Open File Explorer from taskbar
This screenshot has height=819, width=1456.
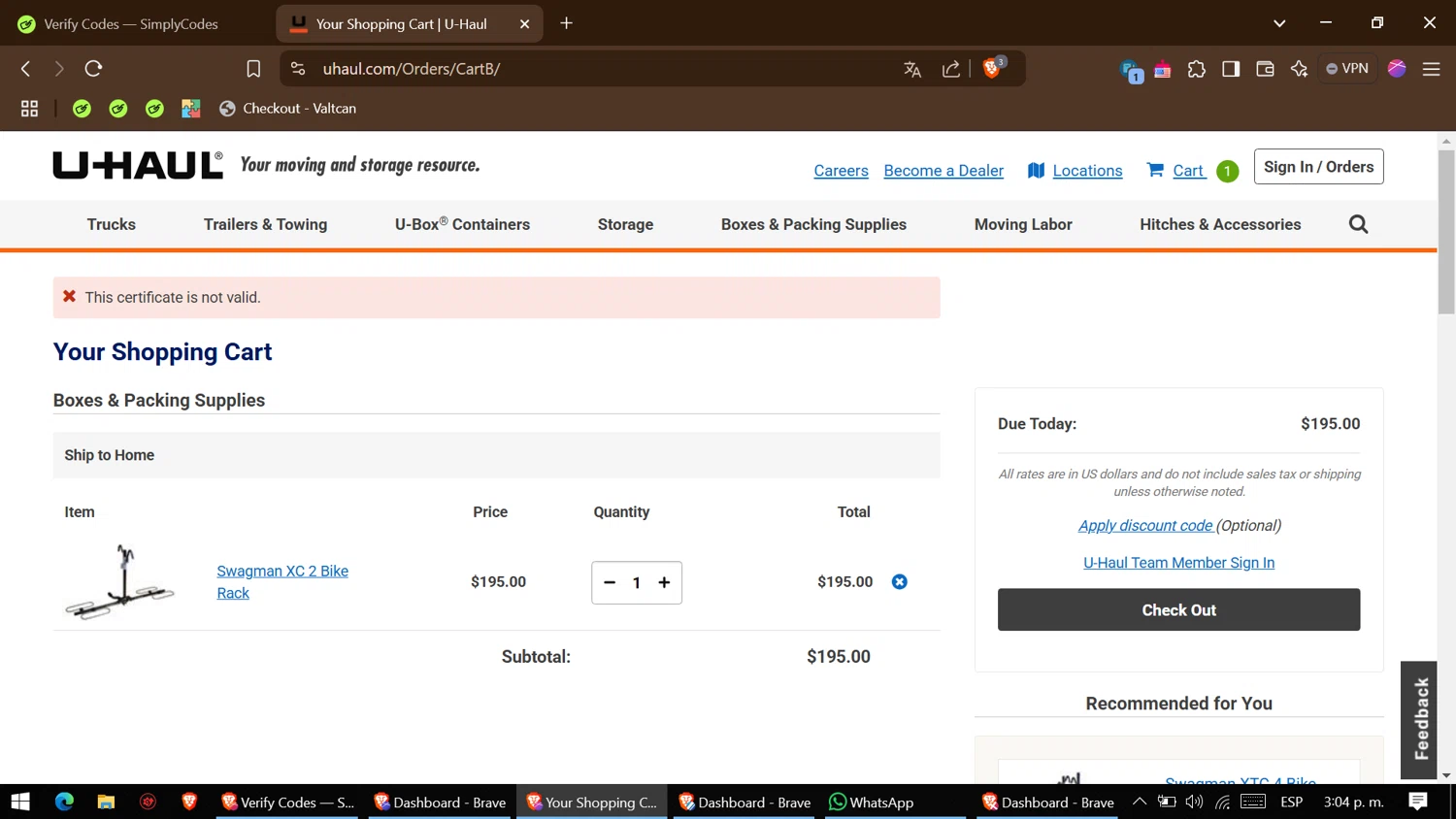106,802
